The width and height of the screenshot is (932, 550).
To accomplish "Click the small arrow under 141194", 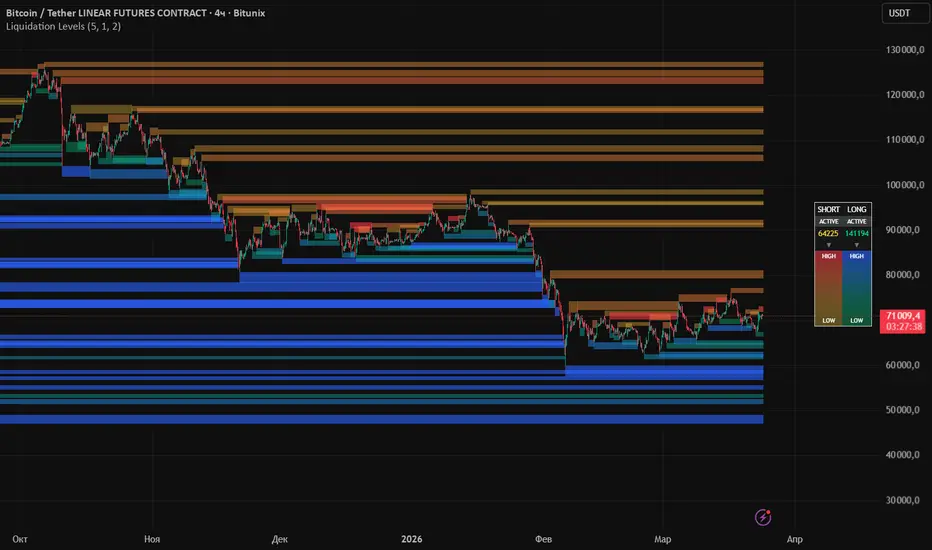I will [857, 245].
